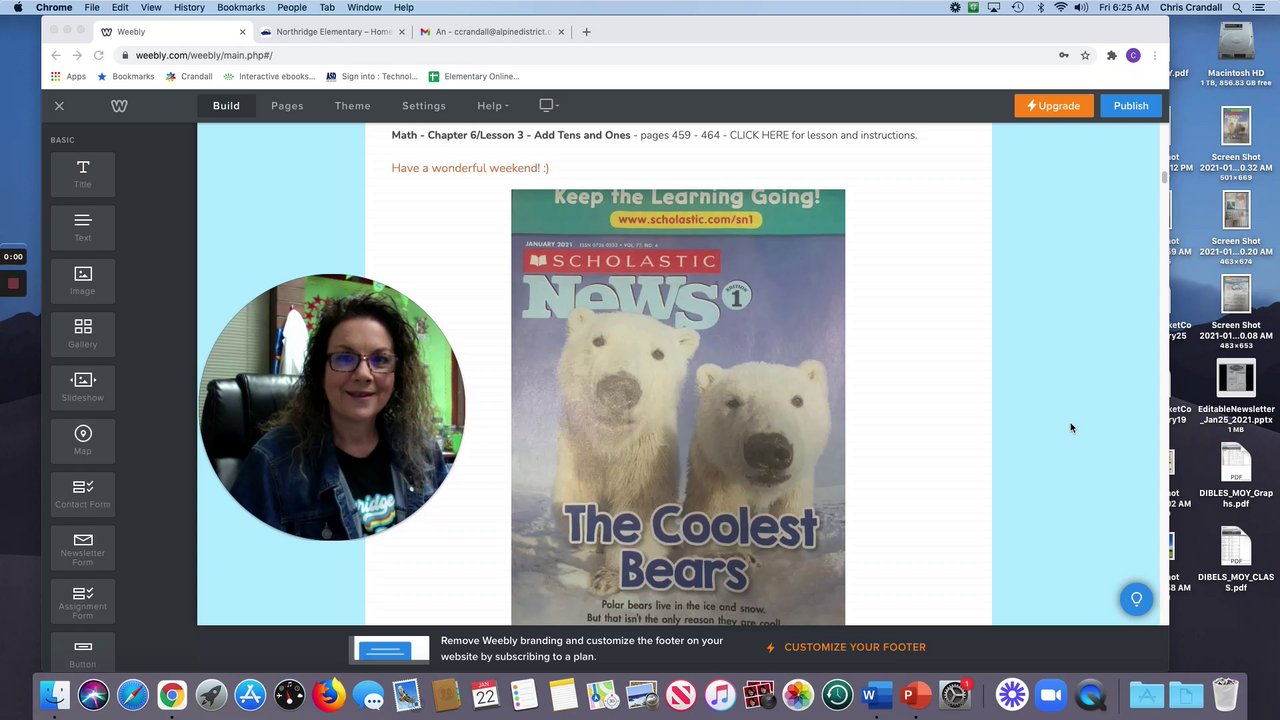Select the Slideshow element in sidebar
The height and width of the screenshot is (720, 1280).
click(x=83, y=387)
